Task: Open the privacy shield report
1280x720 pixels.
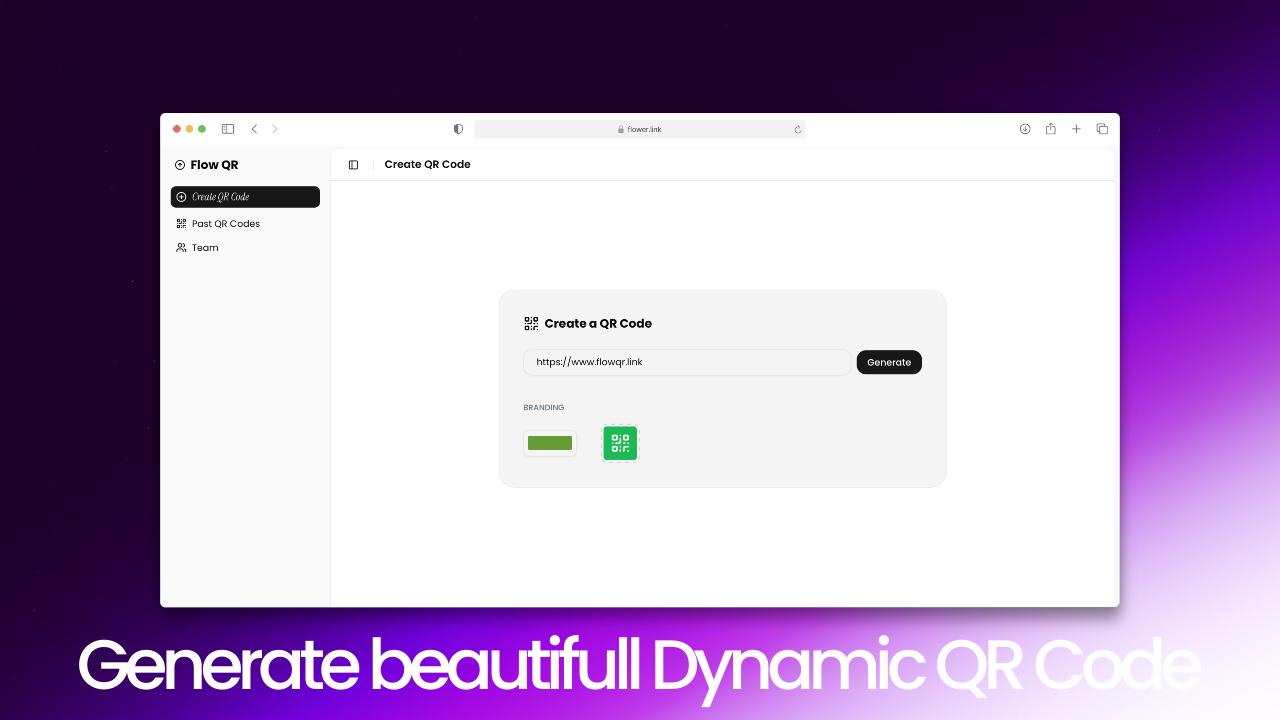Action: [x=458, y=129]
